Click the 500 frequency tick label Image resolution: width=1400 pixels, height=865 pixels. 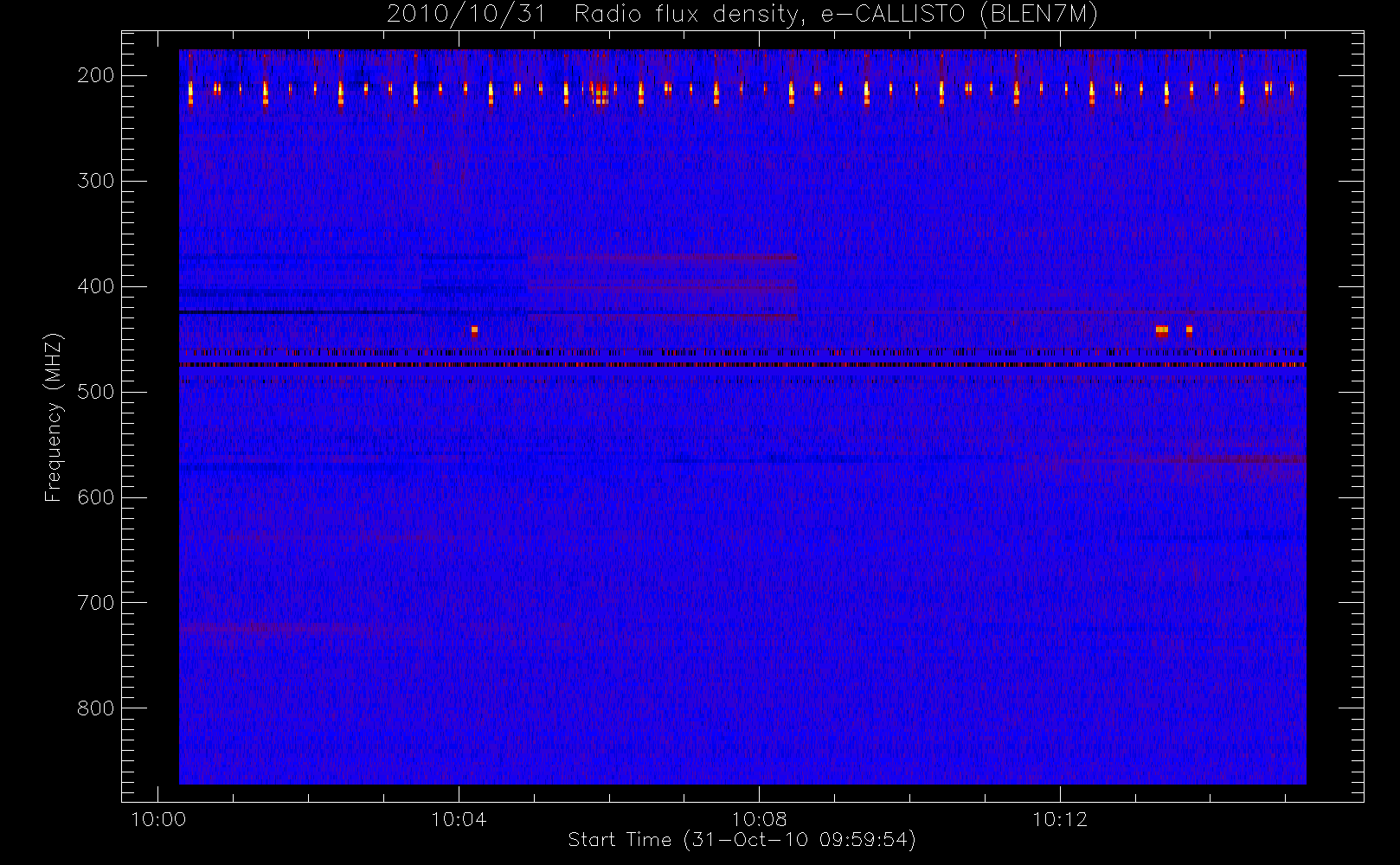96,392
